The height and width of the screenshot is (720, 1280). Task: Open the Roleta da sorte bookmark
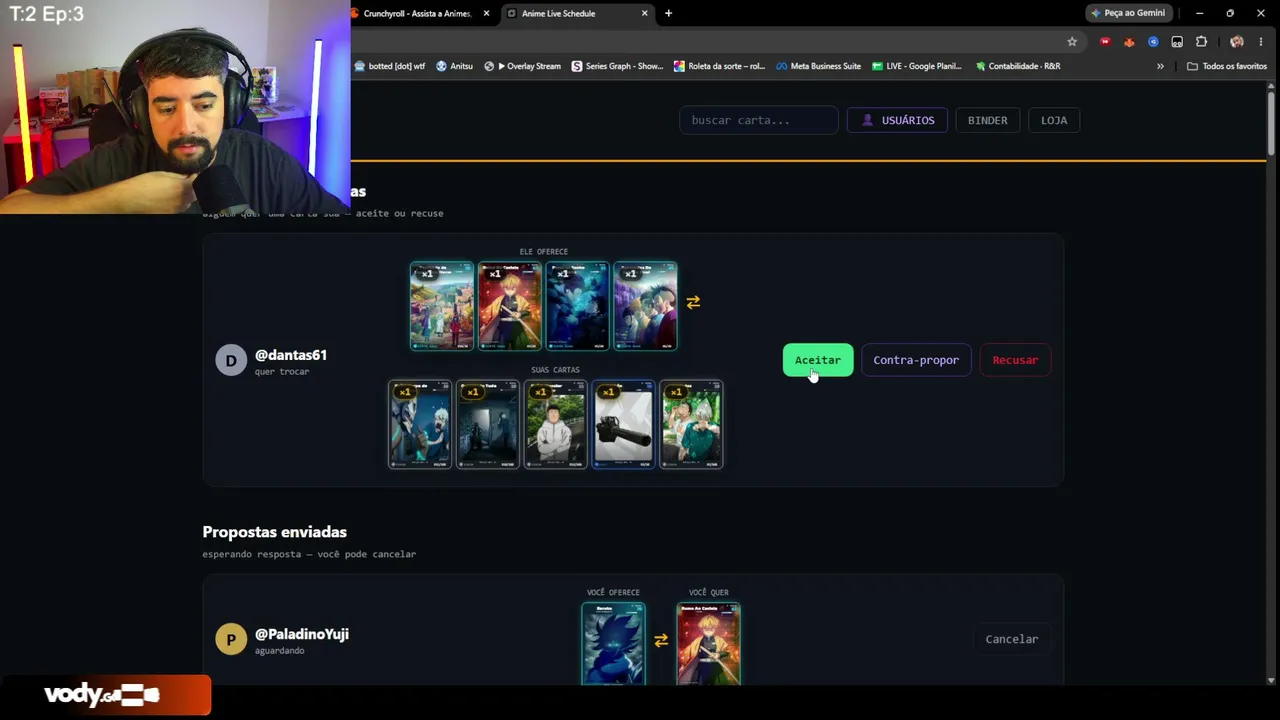pos(719,66)
